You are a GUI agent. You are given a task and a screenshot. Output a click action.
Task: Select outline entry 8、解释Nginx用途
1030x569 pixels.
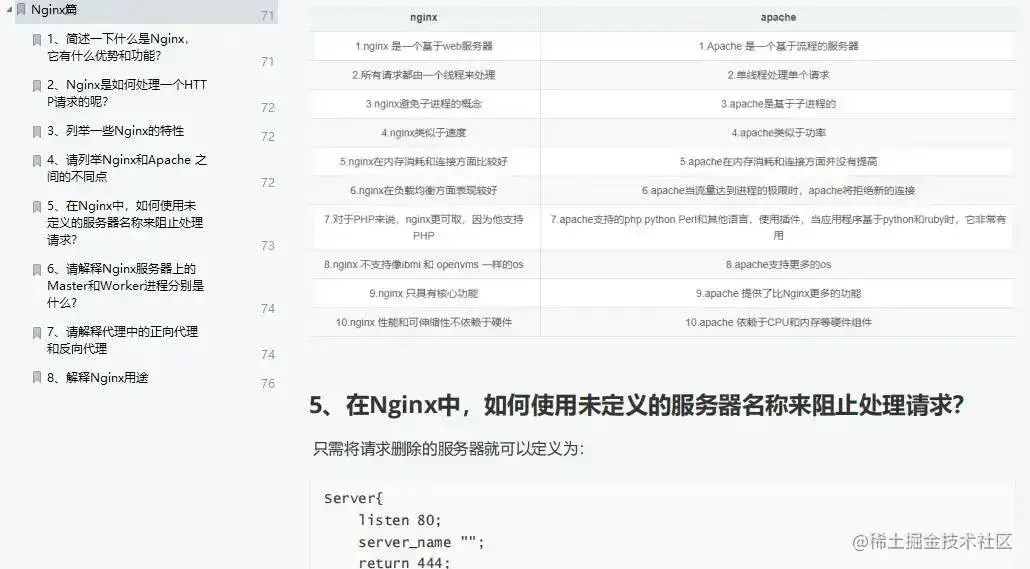point(98,378)
